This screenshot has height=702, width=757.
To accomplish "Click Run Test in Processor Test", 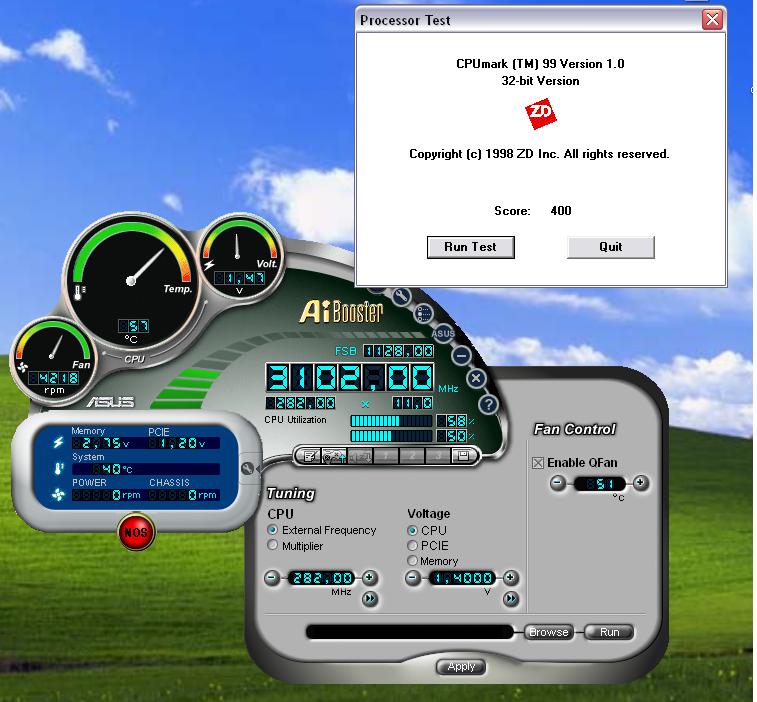I will [471, 247].
